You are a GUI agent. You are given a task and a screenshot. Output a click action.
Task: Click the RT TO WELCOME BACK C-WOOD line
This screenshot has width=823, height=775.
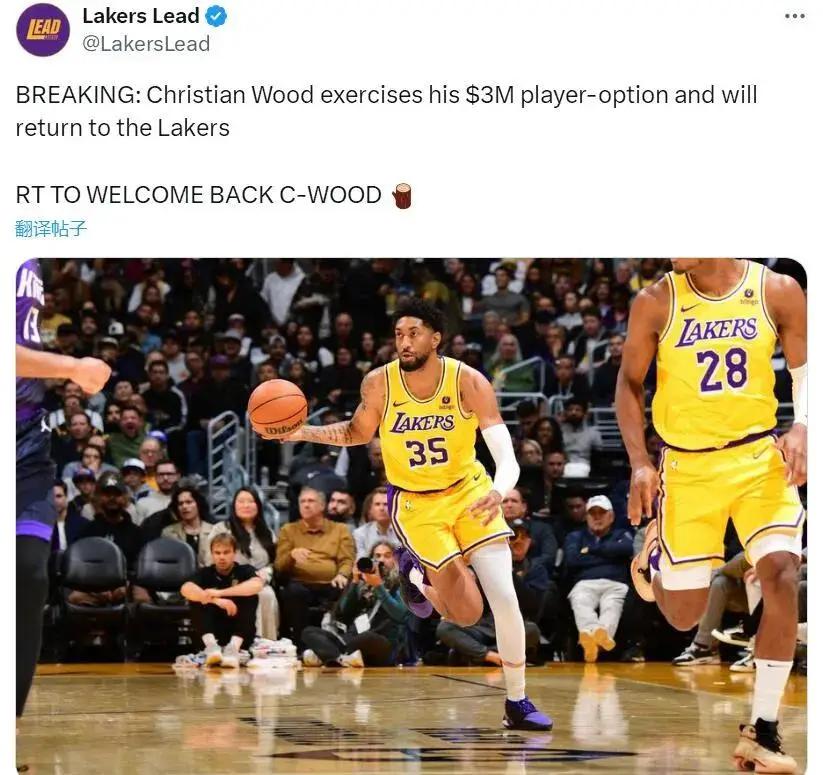tap(198, 195)
